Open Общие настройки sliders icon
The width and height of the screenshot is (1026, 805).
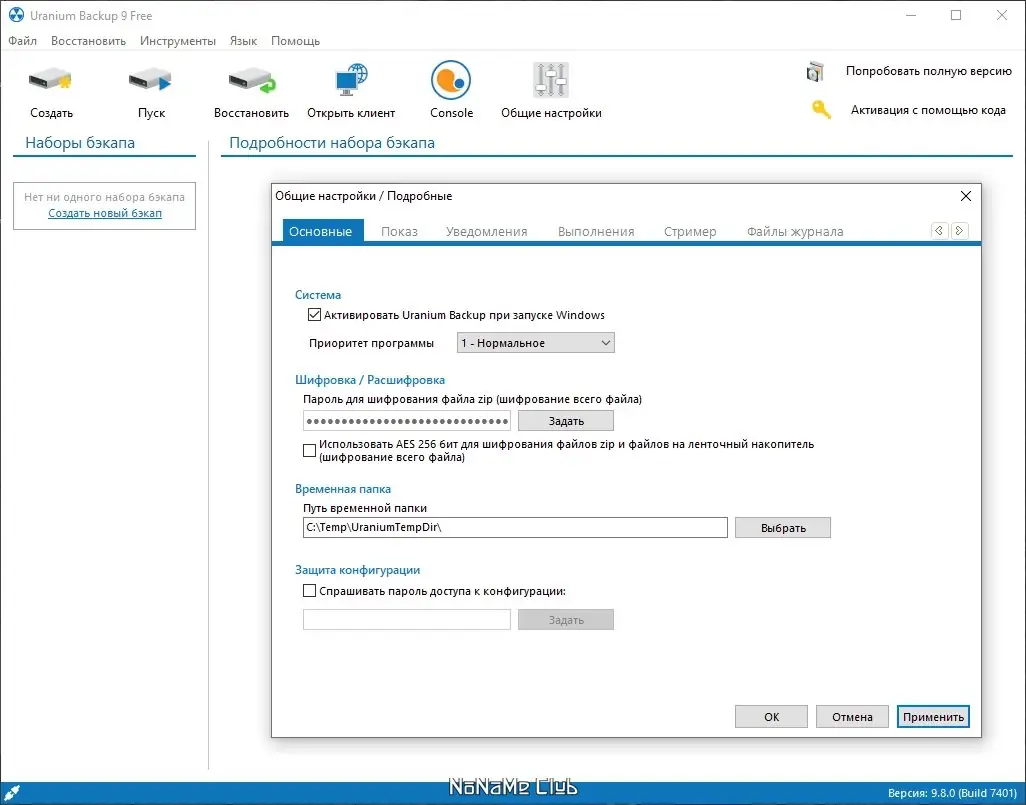551,80
